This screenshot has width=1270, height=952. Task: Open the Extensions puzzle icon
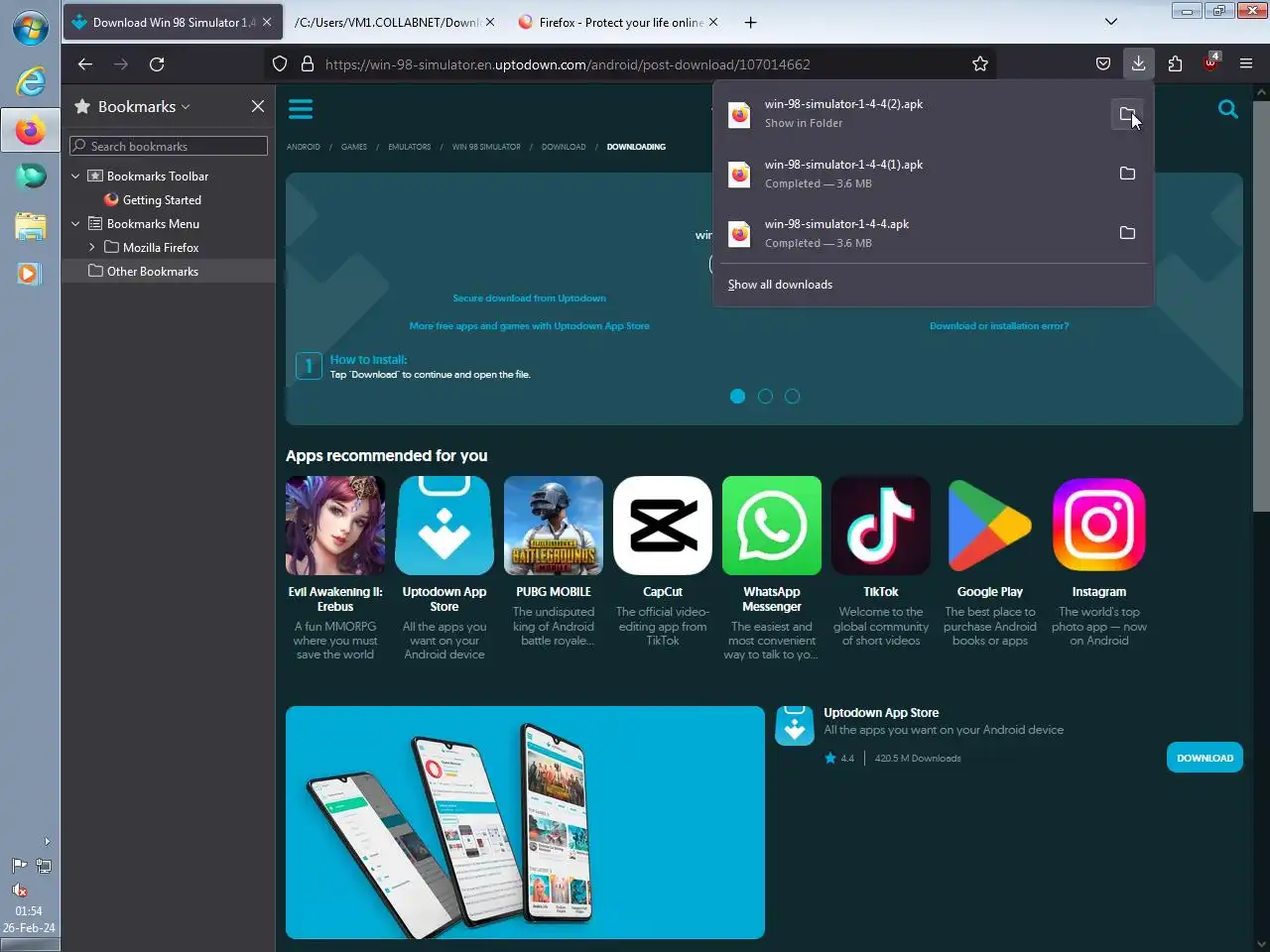(x=1175, y=63)
